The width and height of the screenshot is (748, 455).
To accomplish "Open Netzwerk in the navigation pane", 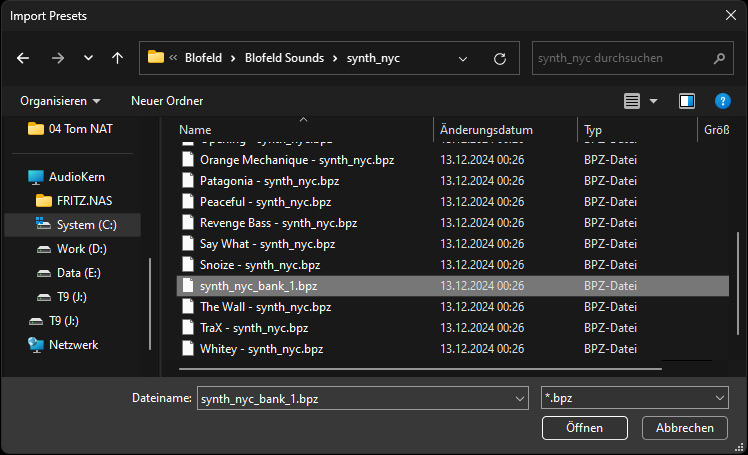I will [63, 345].
